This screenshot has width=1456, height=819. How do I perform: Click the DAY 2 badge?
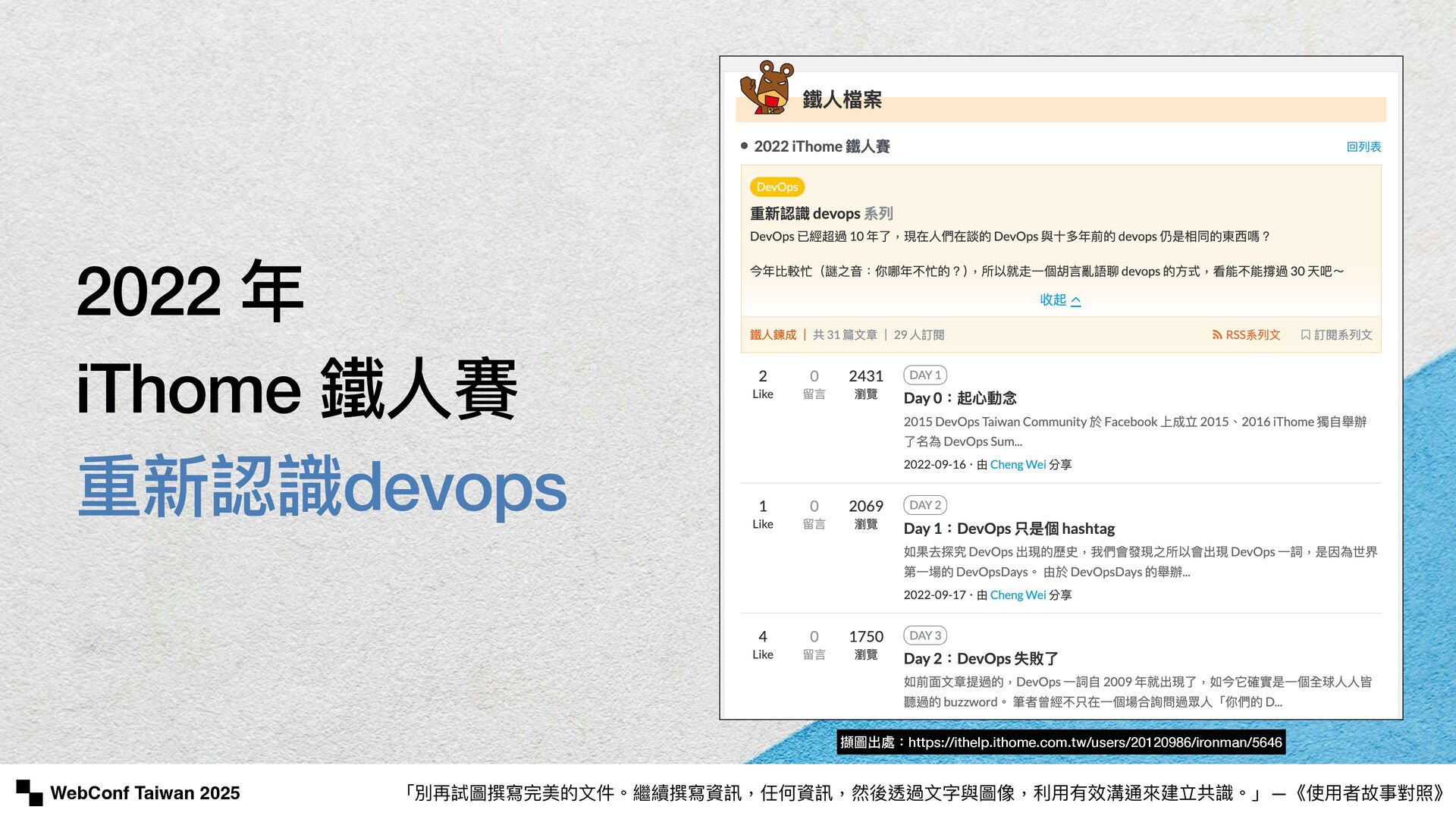click(x=924, y=505)
